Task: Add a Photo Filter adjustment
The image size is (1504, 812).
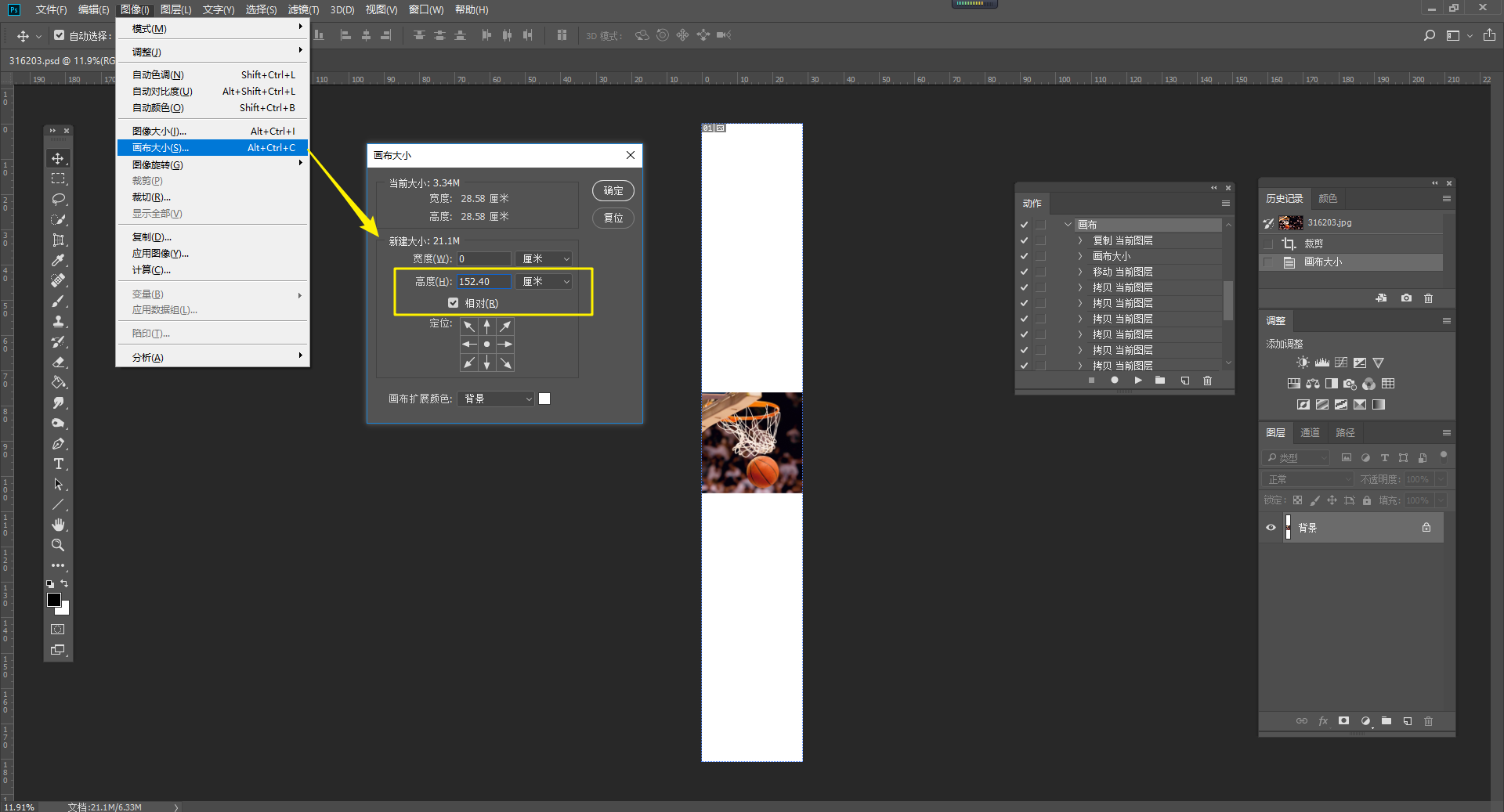Action: (x=1350, y=384)
